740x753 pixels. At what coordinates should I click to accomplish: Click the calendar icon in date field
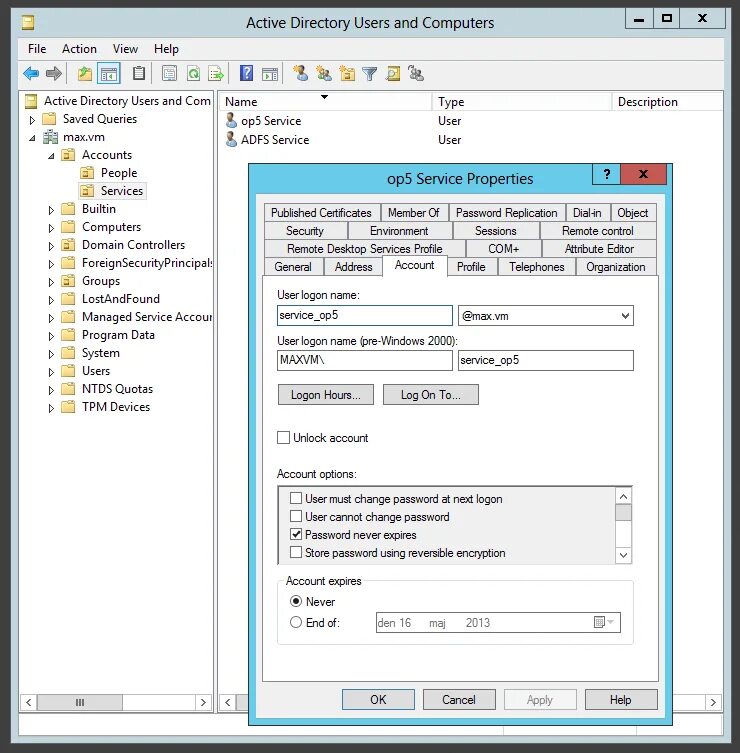(599, 622)
